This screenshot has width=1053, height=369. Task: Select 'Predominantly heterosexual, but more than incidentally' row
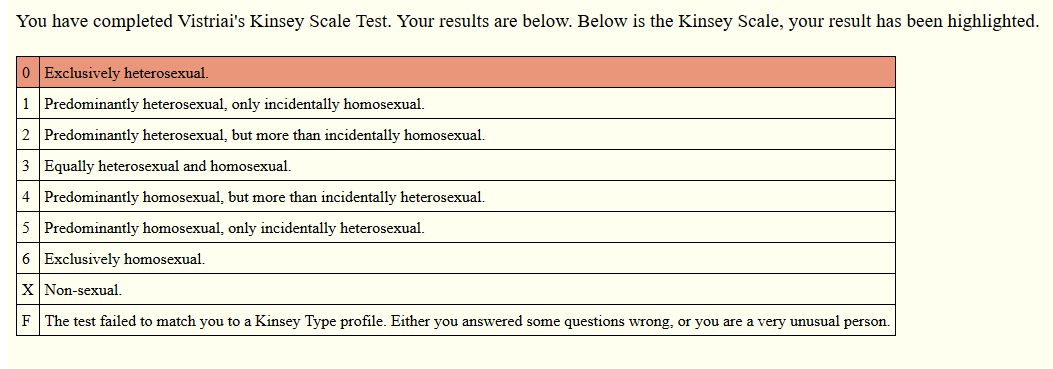click(x=456, y=134)
